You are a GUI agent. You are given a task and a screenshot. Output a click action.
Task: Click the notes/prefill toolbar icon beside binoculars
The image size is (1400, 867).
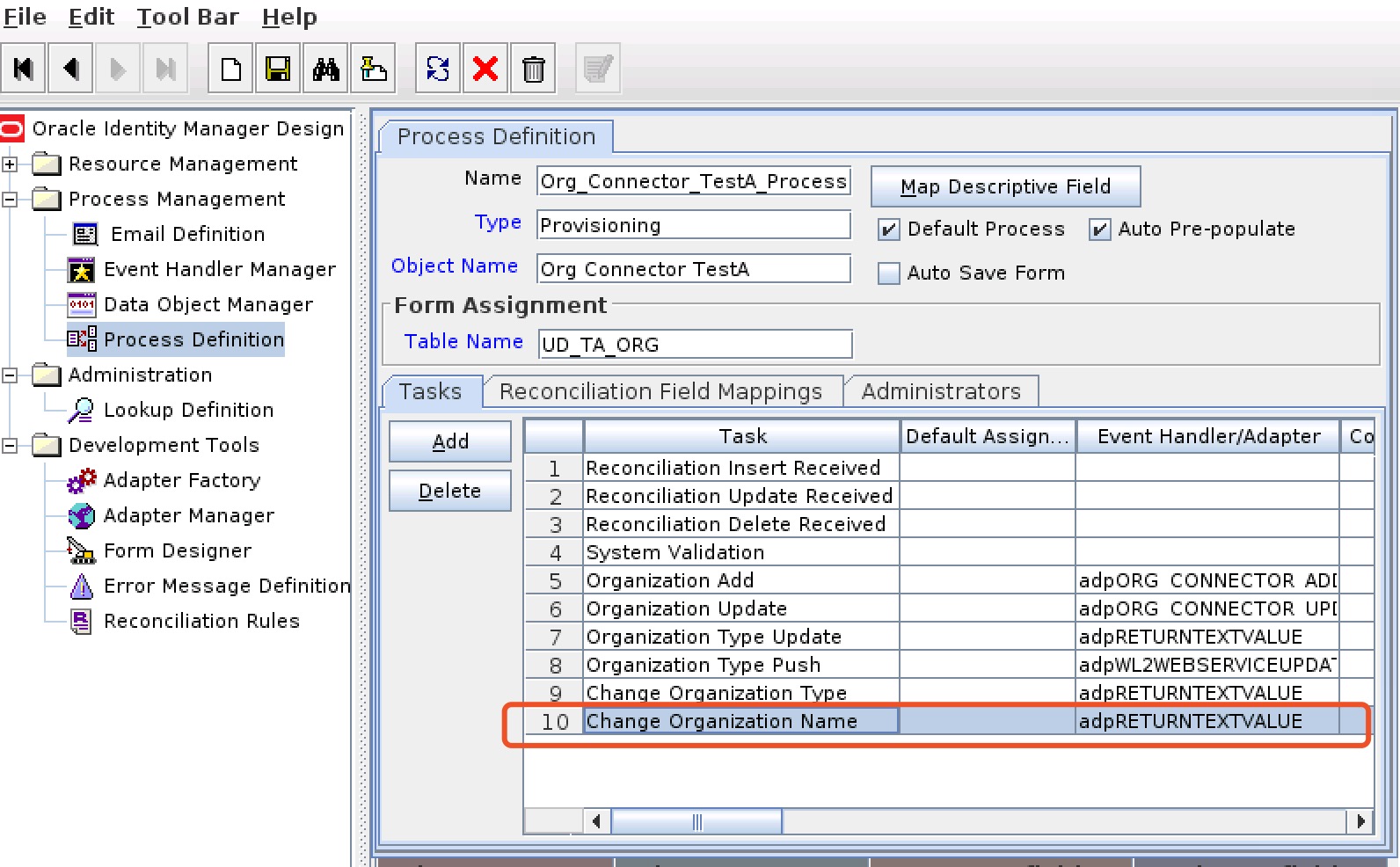373,69
